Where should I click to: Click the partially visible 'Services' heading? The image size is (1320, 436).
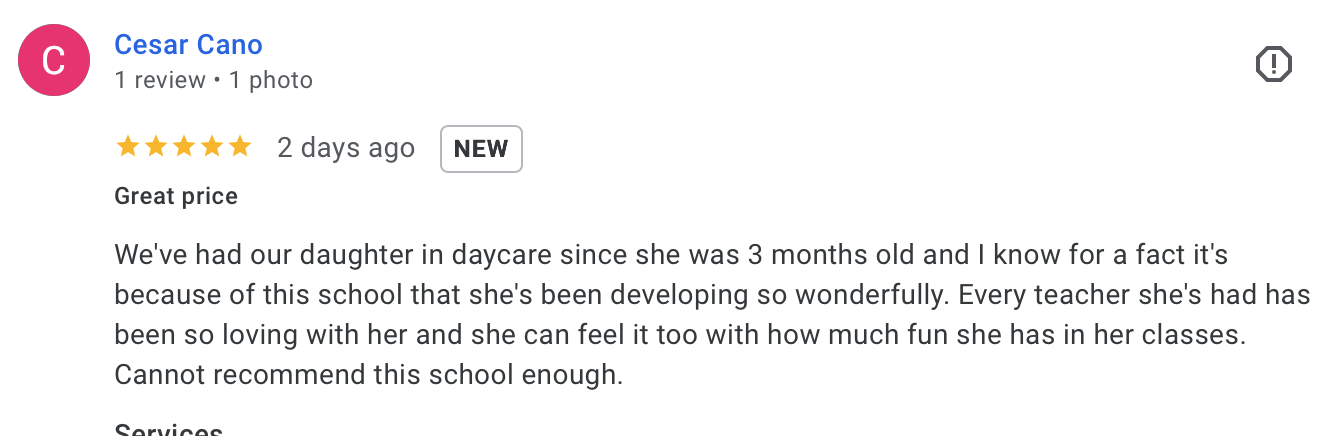[169, 429]
